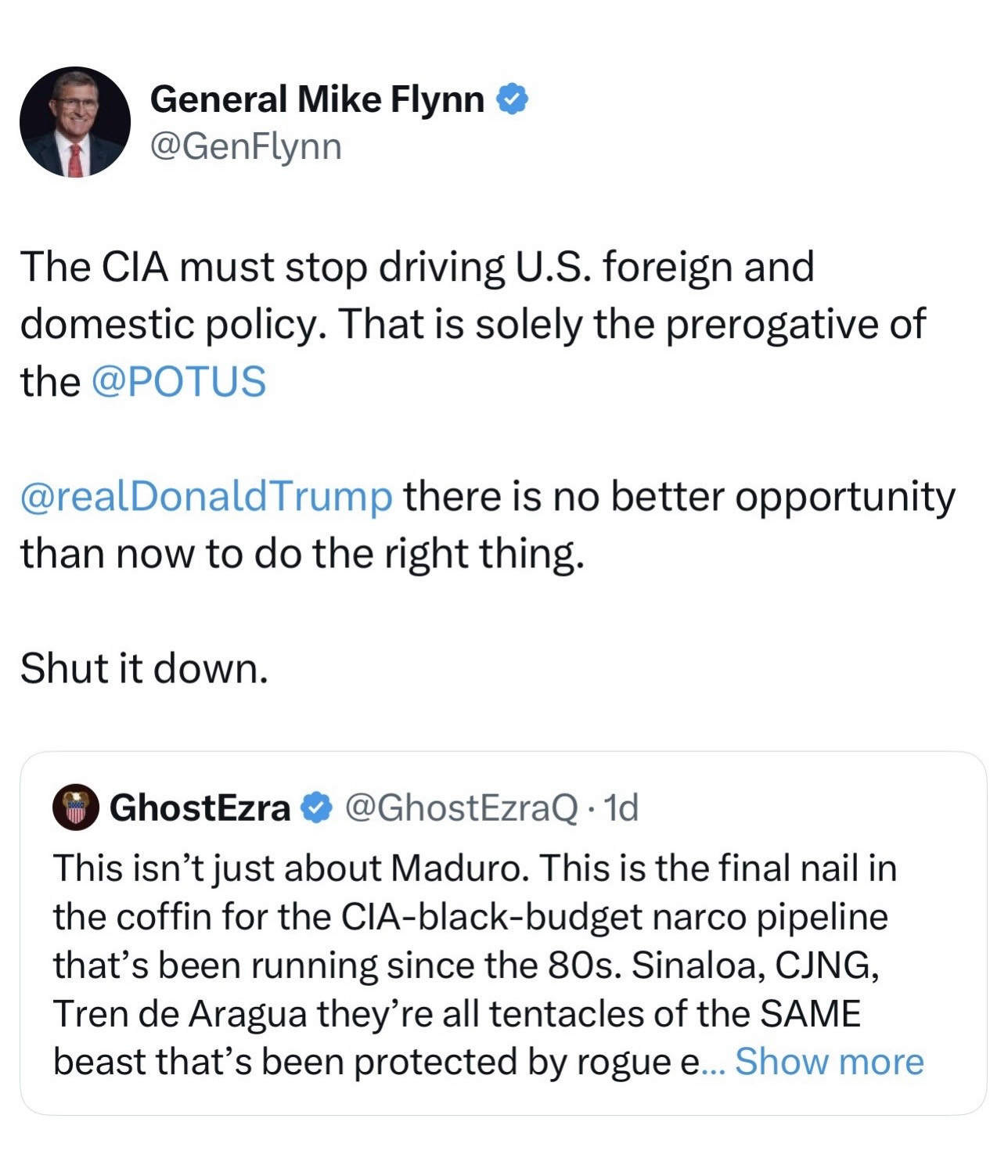Image resolution: width=1008 pixels, height=1176 pixels.
Task: Open the @realDonaldTrump mention
Action: pyautogui.click(x=206, y=496)
